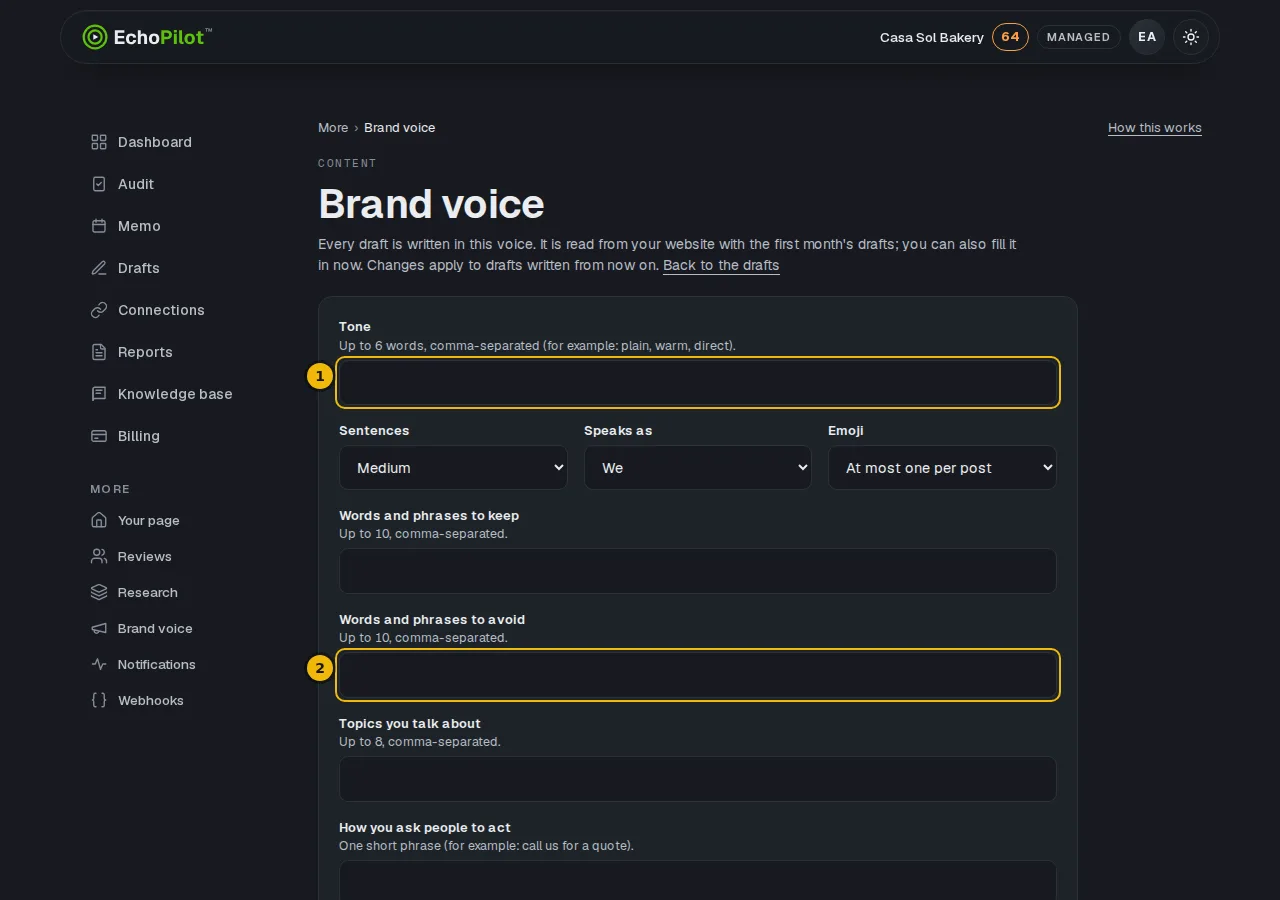Focus the Tone input field
1280x900 pixels.
pos(698,383)
